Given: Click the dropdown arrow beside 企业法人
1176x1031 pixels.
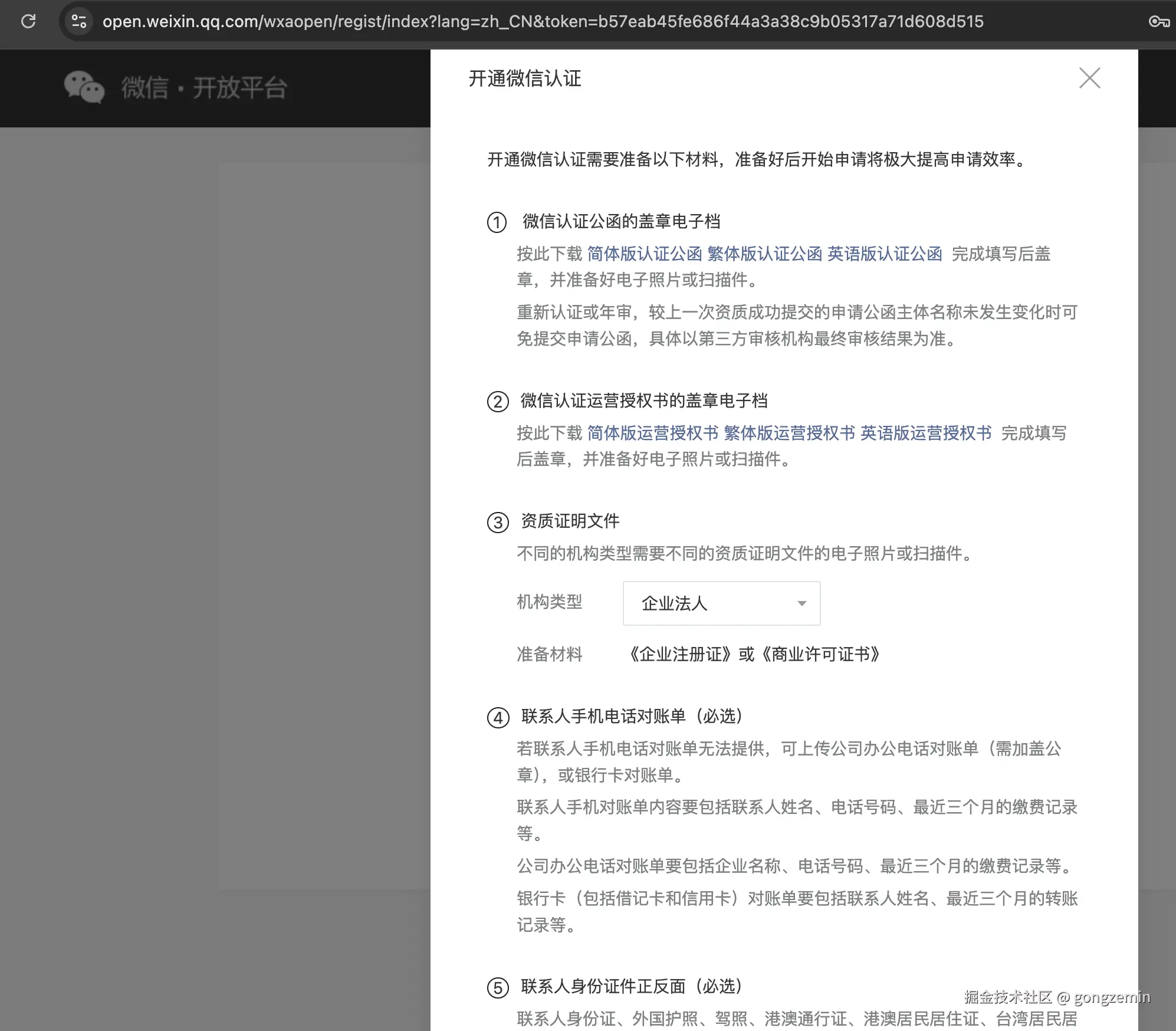Looking at the screenshot, I should point(801,603).
